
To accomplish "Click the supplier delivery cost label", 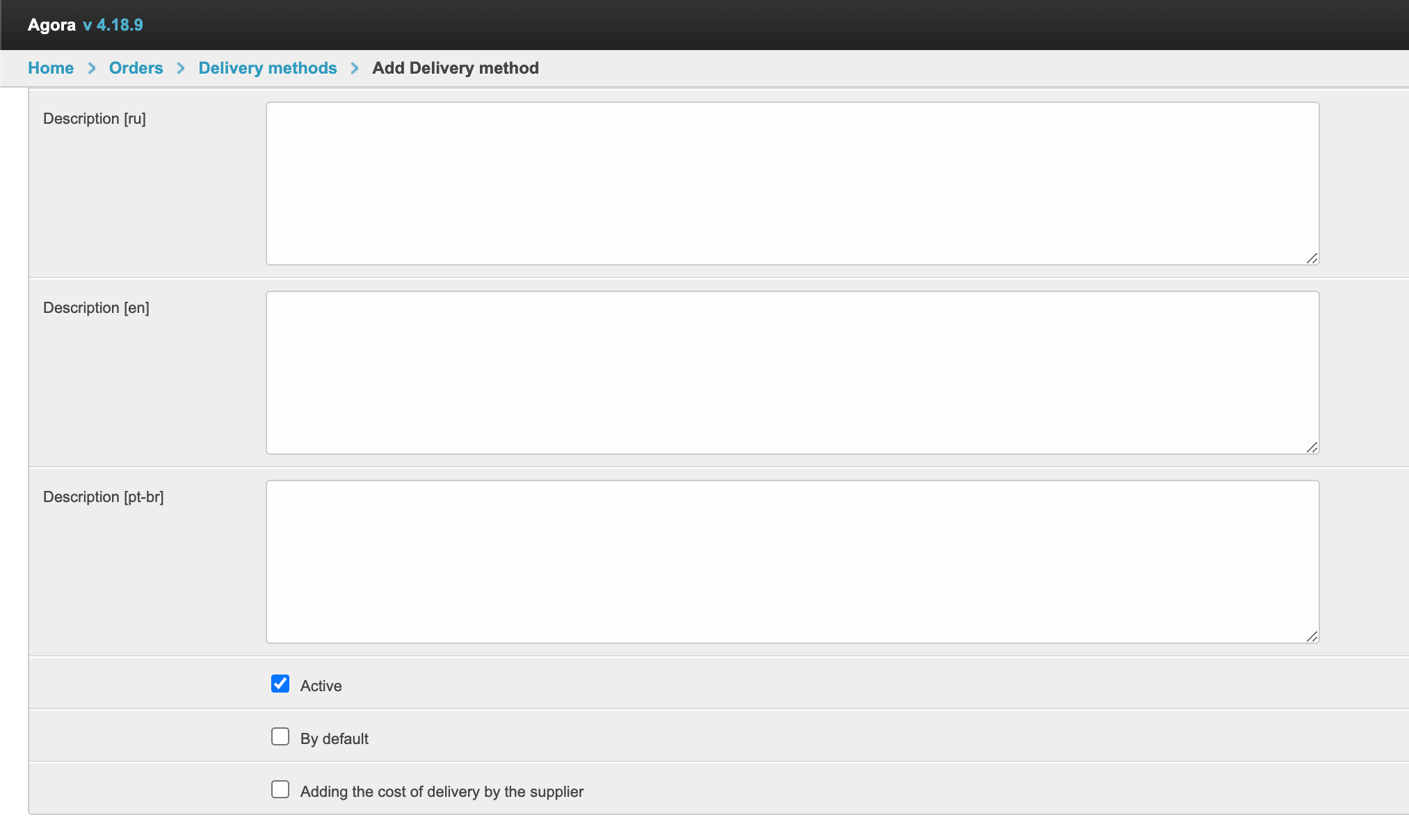I will click(x=442, y=791).
